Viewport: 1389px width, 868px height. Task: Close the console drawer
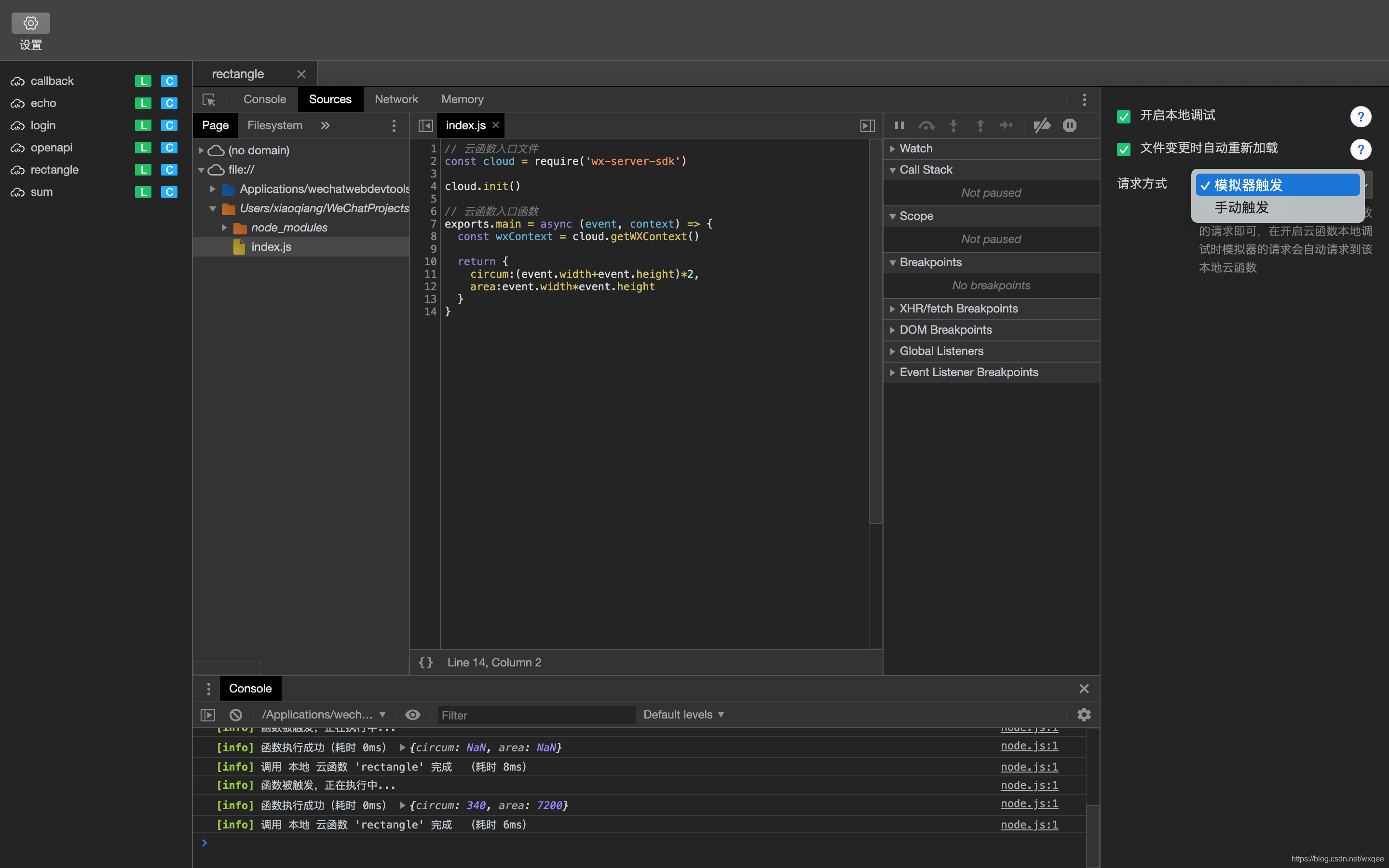click(x=1084, y=689)
